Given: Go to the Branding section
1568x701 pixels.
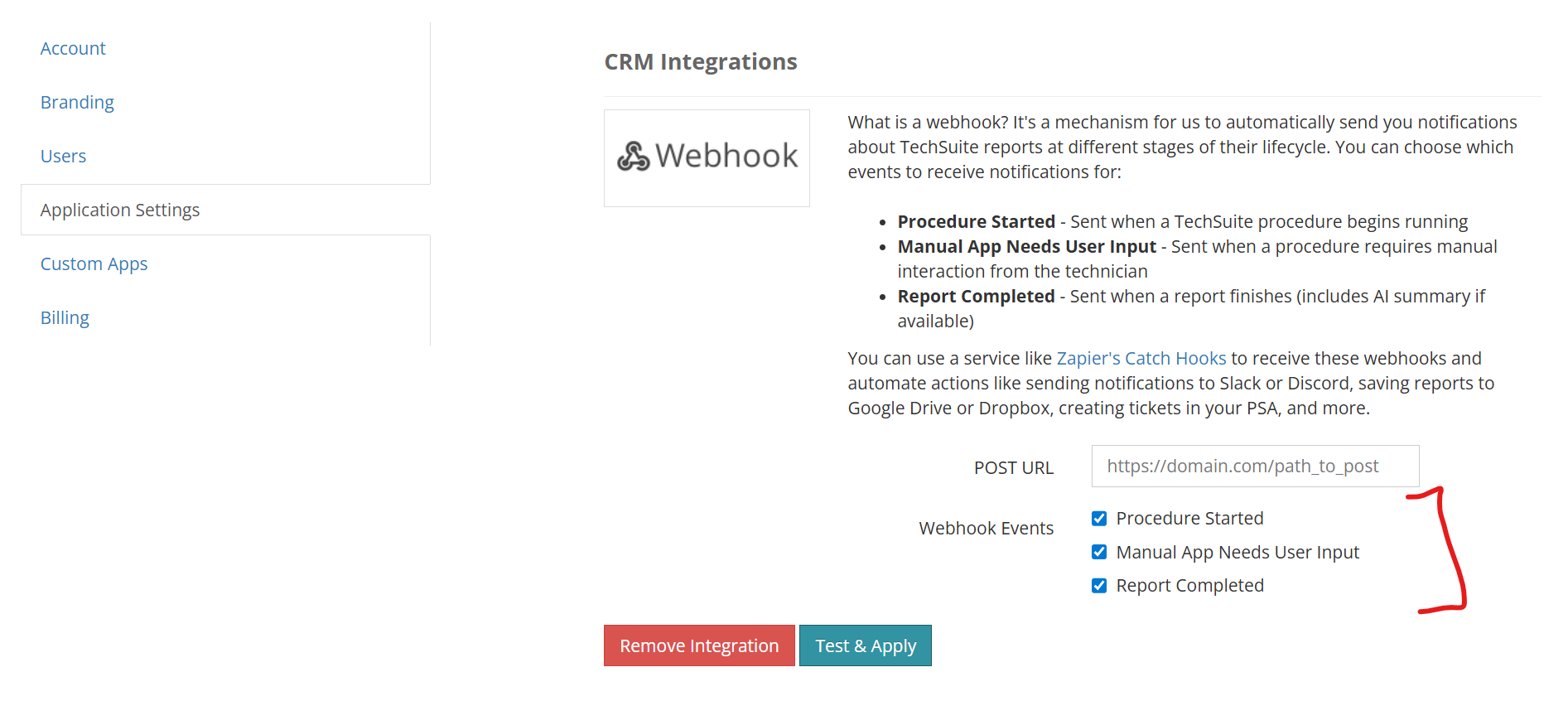Looking at the screenshot, I should coord(77,103).
